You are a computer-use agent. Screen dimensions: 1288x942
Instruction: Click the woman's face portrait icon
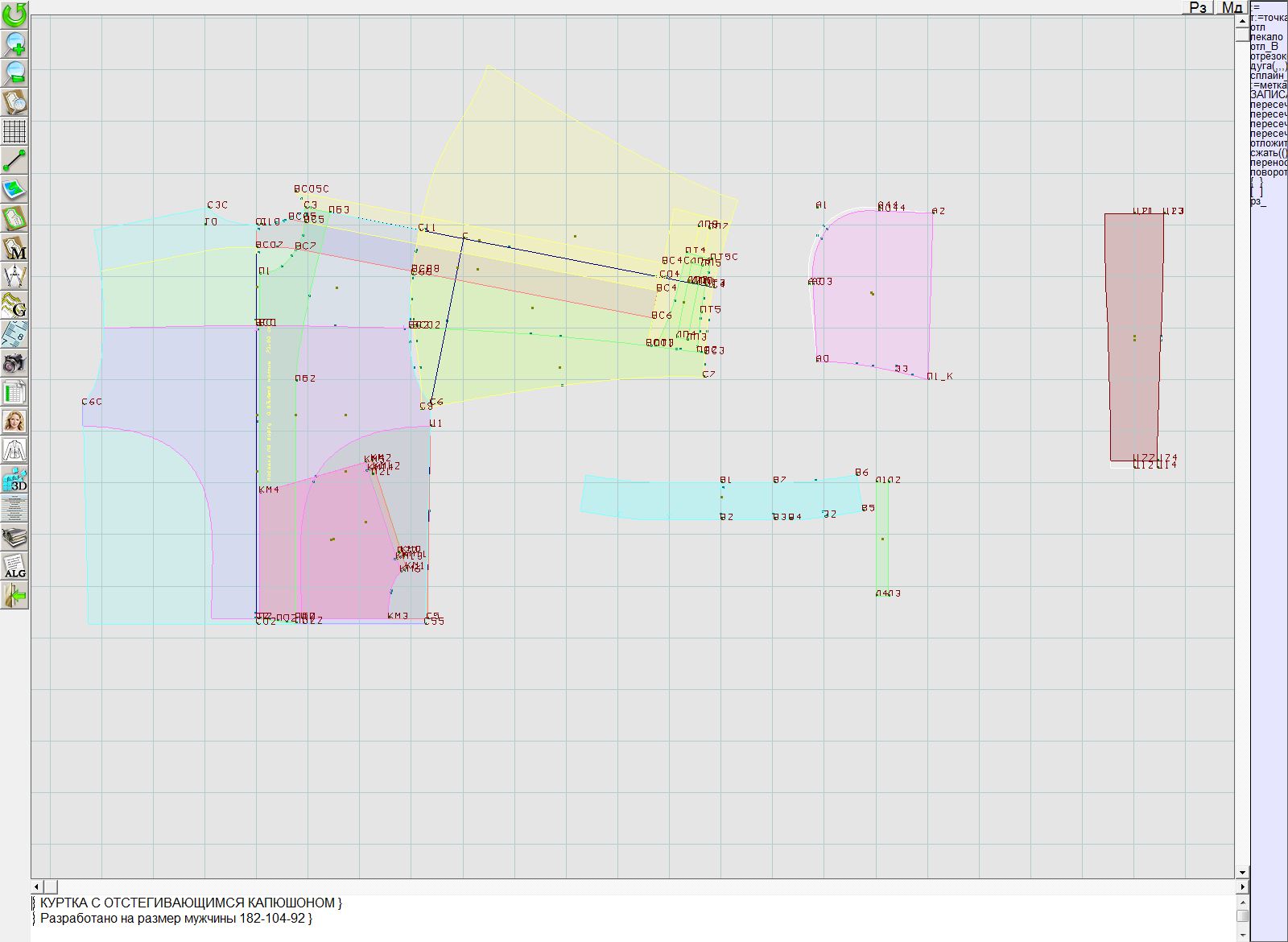point(14,421)
